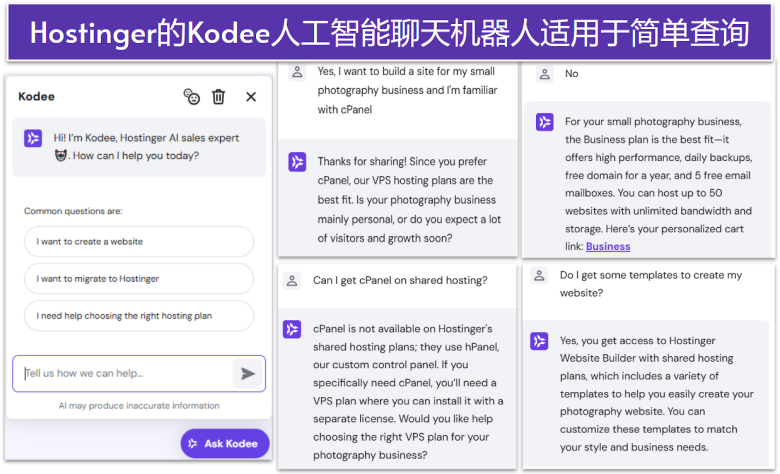Select the 'Kodee' chat panel title

(x=36, y=96)
